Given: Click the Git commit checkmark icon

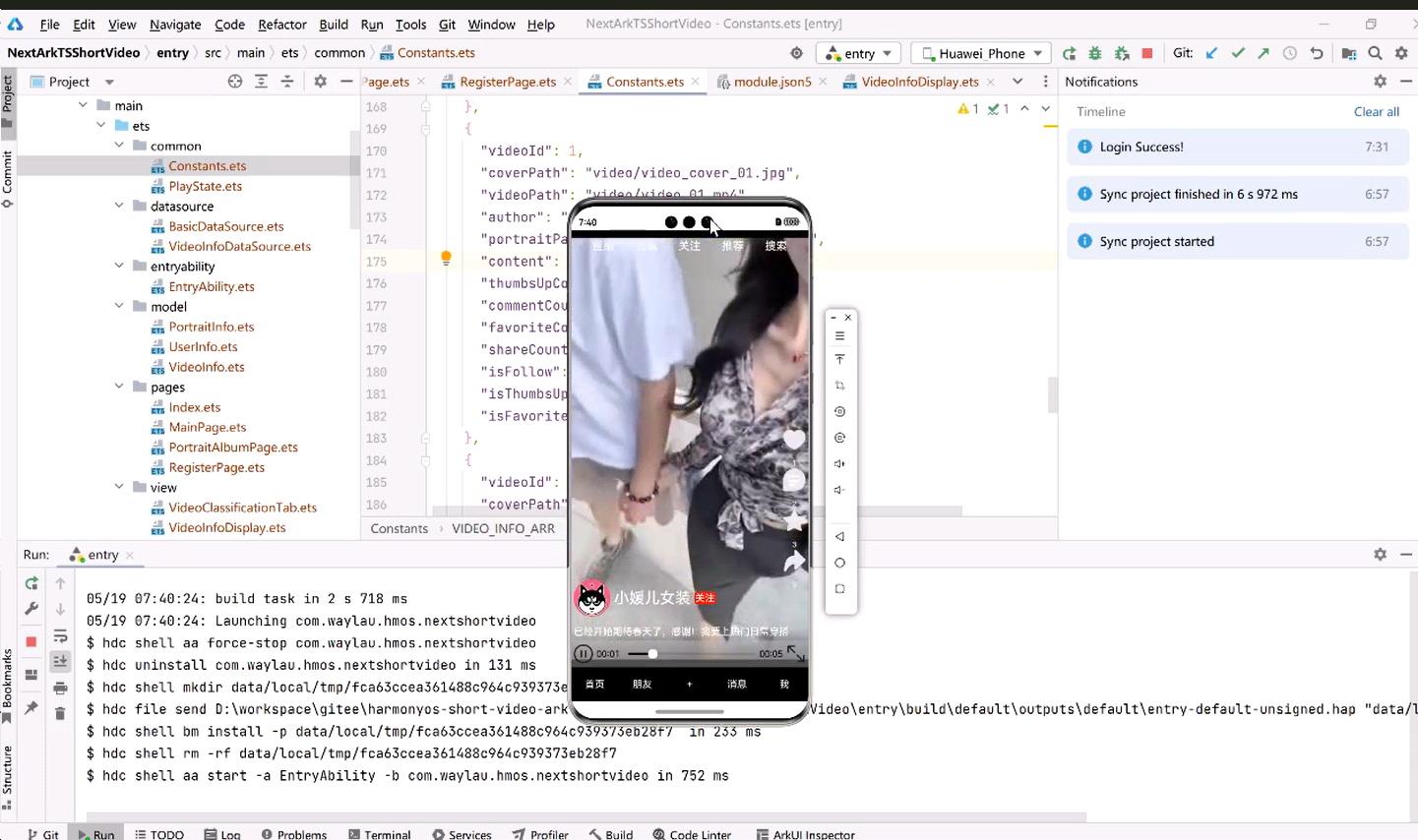Looking at the screenshot, I should coord(1238,53).
